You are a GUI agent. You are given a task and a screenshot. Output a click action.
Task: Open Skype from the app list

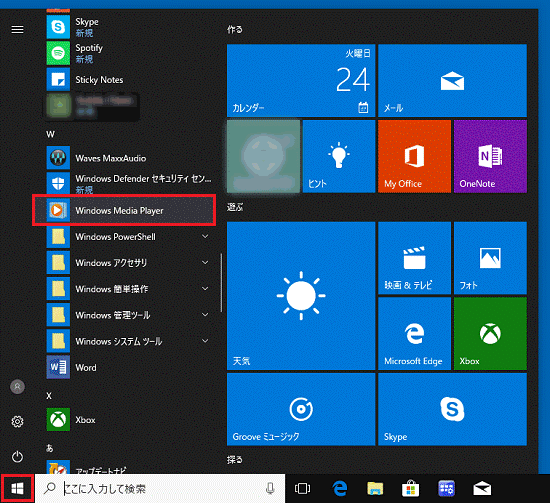[x=128, y=27]
